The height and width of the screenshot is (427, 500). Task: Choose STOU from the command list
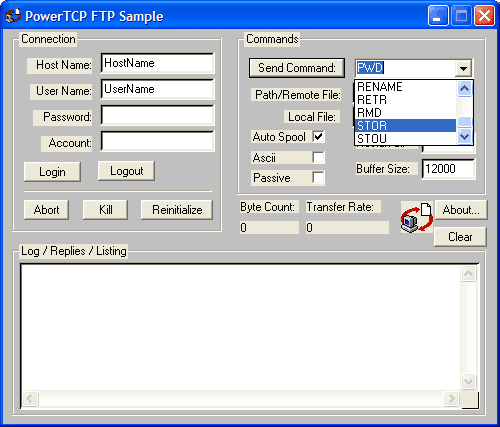pyautogui.click(x=405, y=138)
